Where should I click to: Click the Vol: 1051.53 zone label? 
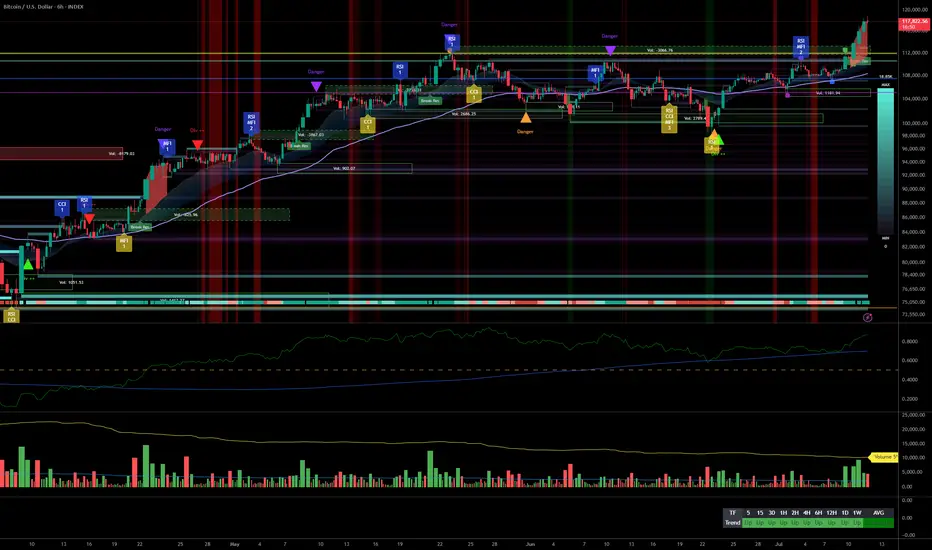(x=71, y=282)
